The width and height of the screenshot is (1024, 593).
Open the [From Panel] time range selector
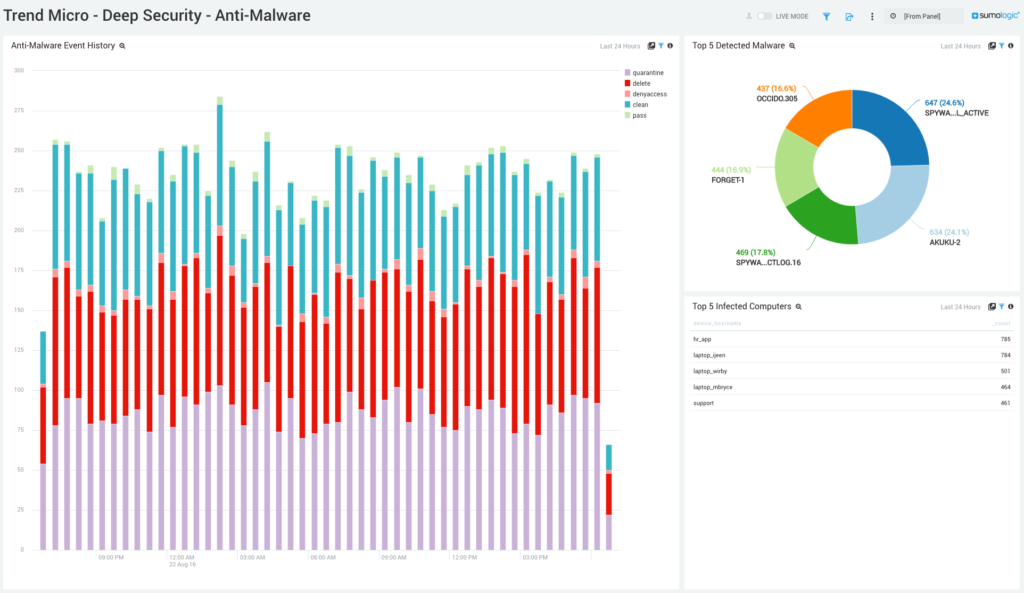[x=923, y=16]
